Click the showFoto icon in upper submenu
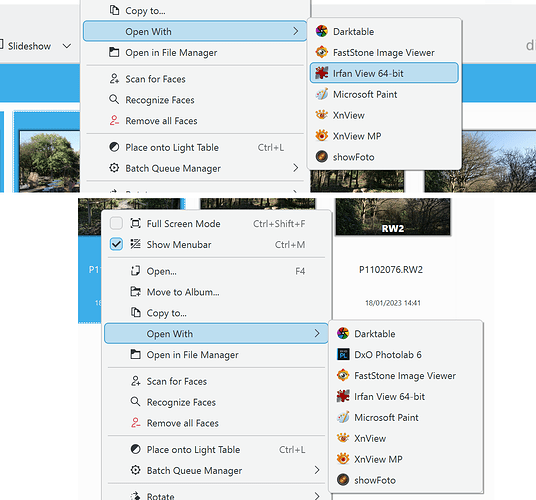This screenshot has width=536, height=500. click(x=322, y=157)
